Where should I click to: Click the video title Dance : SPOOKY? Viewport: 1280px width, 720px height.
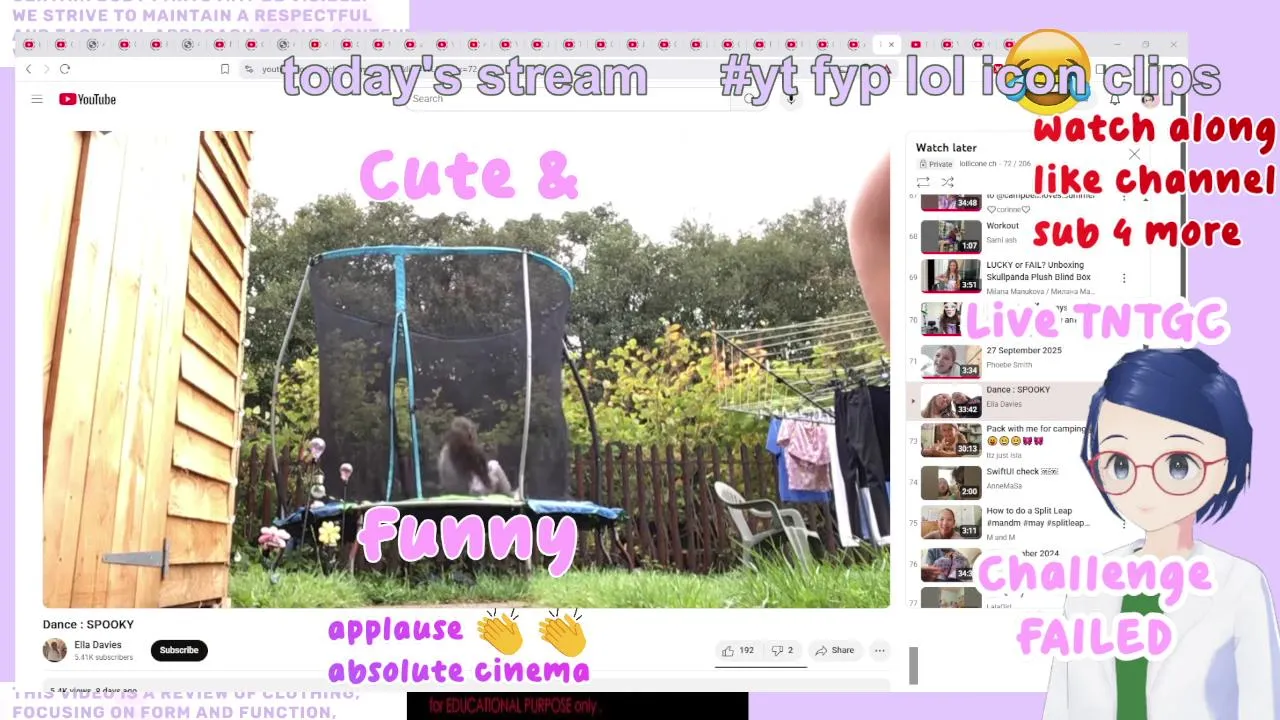pos(88,624)
